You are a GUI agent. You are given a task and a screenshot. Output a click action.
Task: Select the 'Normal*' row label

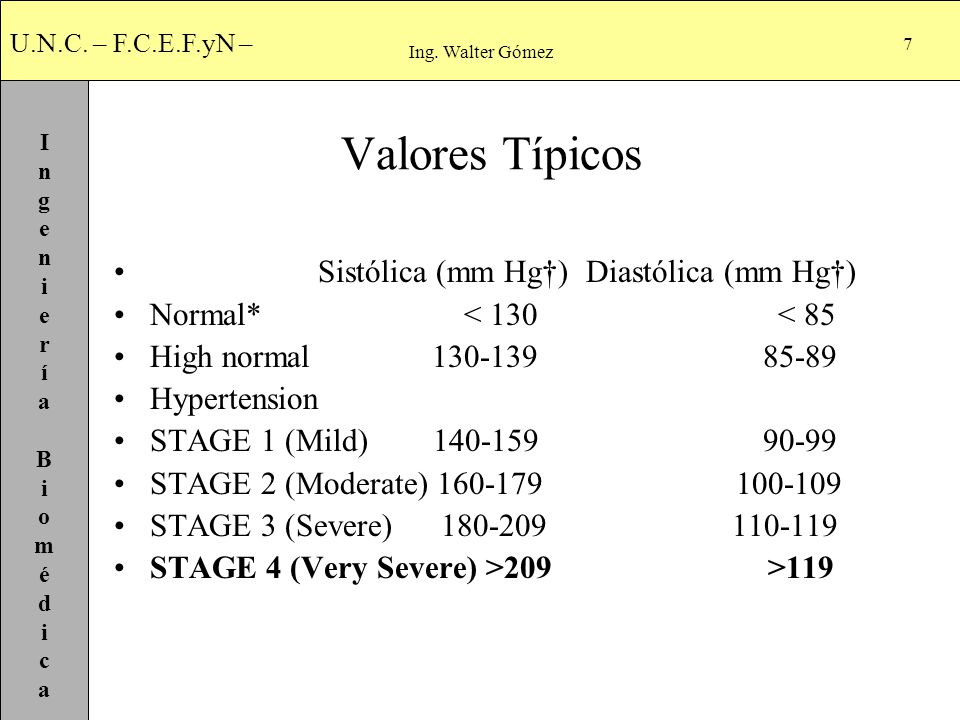[x=205, y=315]
